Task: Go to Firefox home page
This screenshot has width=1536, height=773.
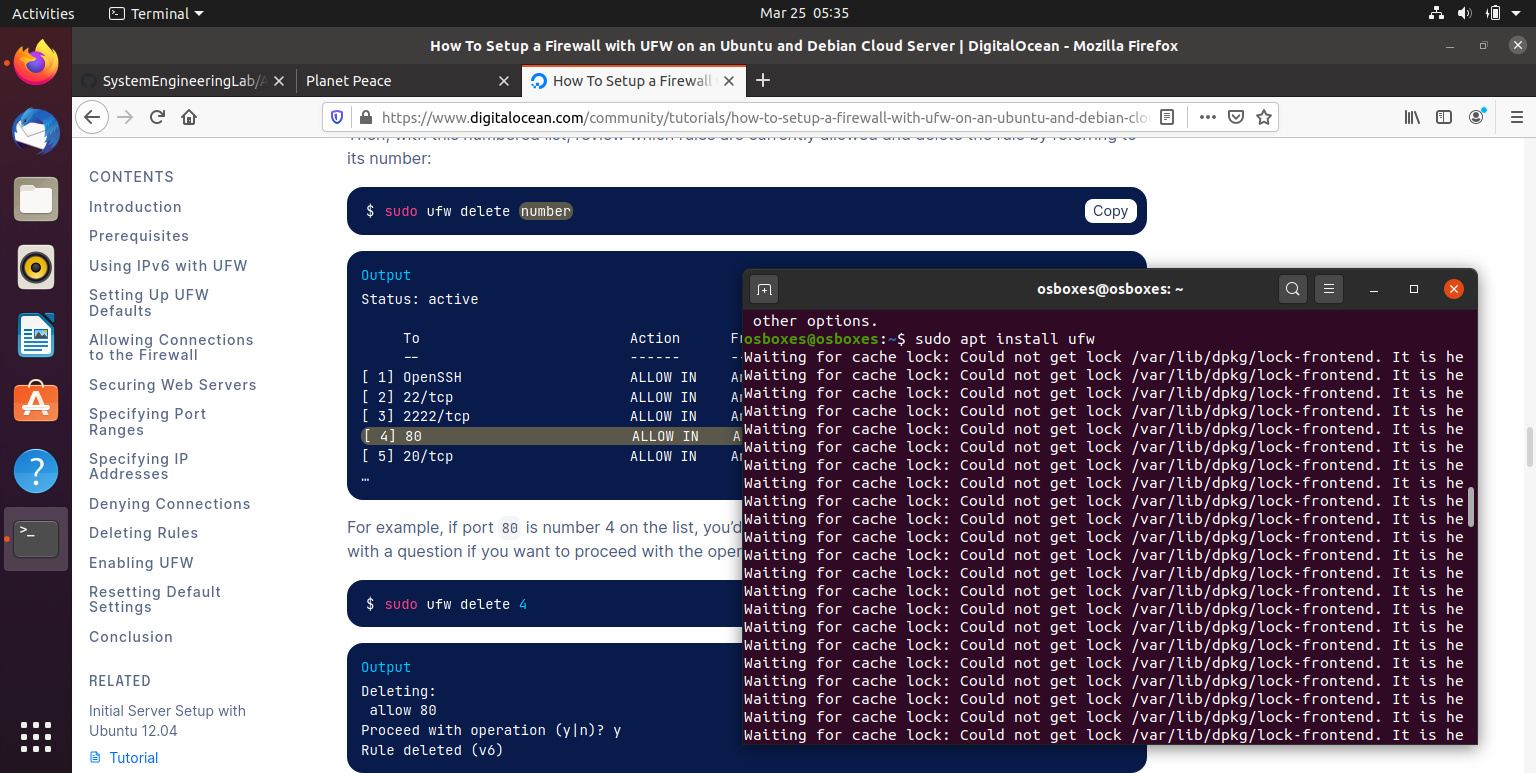Action: [x=189, y=117]
